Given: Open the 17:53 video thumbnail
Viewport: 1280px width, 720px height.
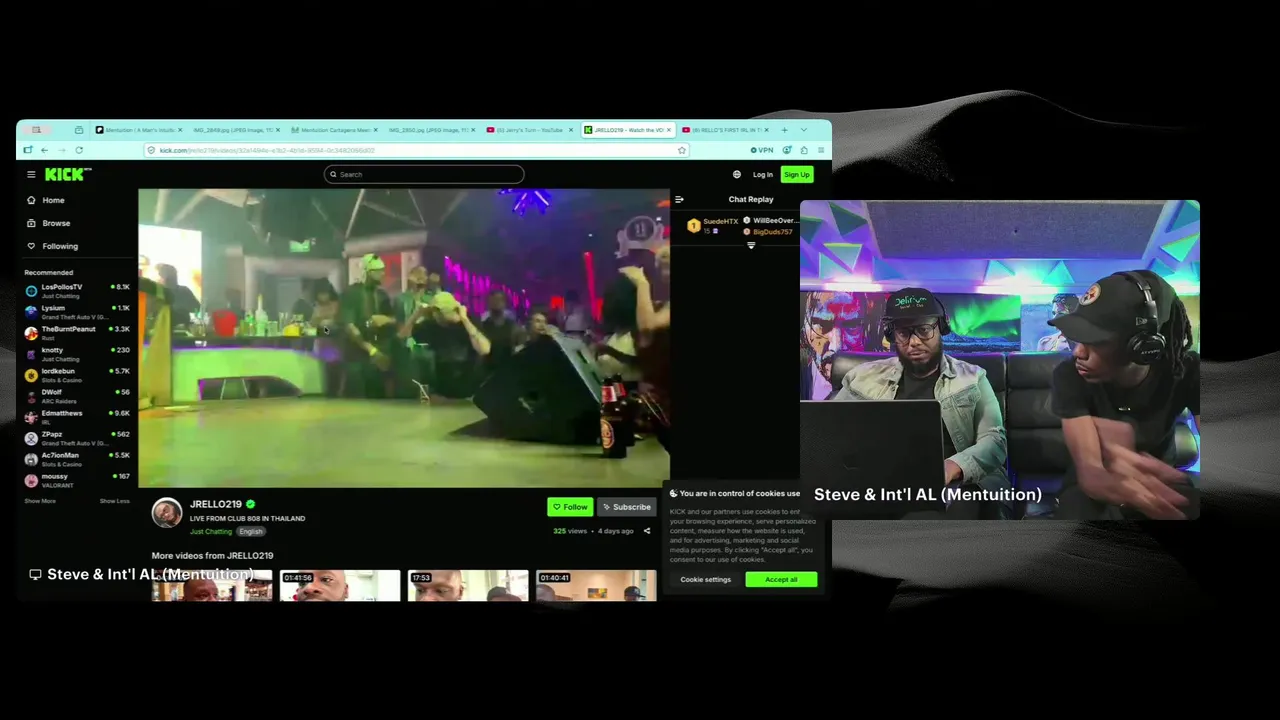Looking at the screenshot, I should (x=468, y=585).
